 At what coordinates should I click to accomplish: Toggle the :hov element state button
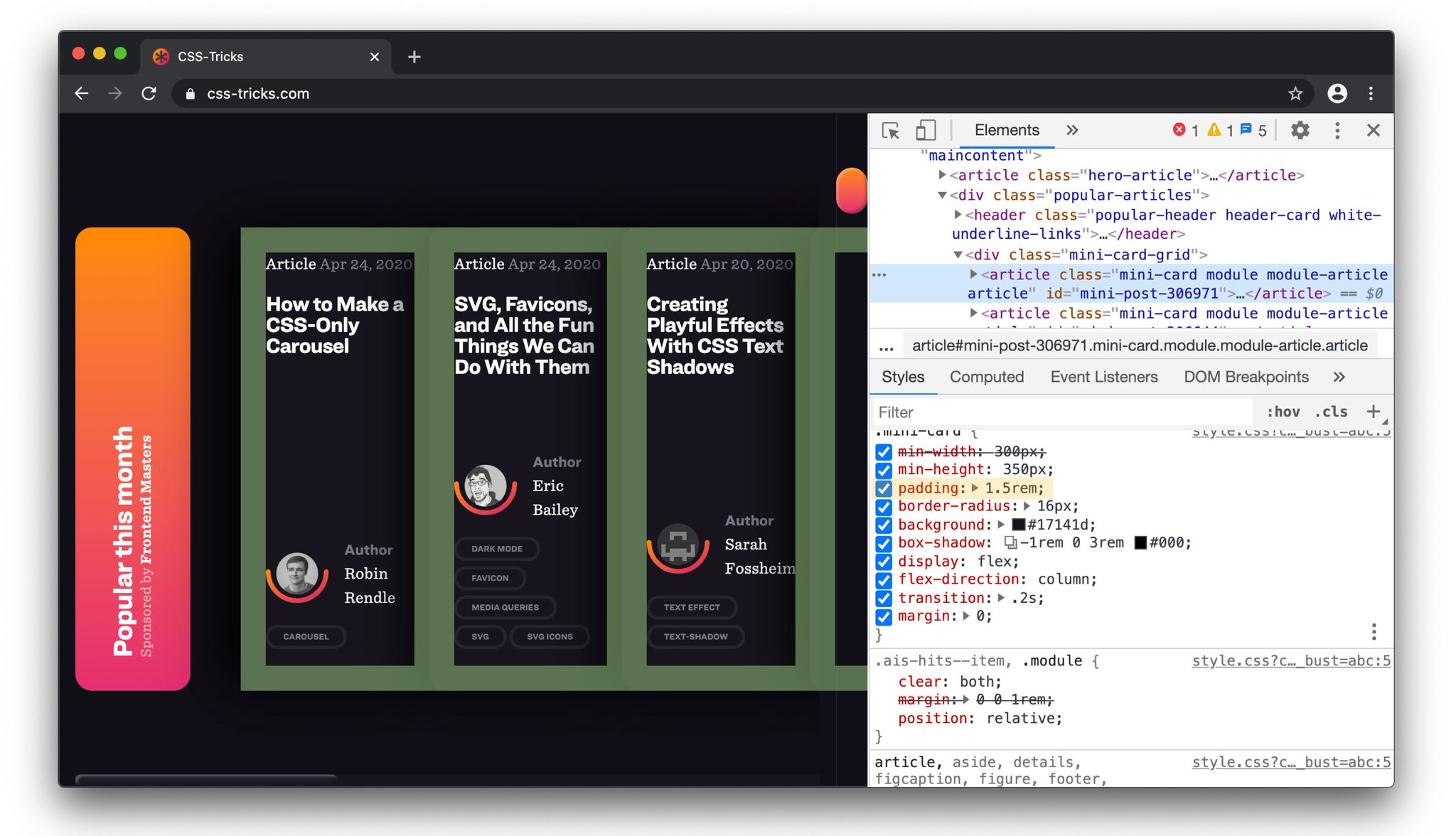pyautogui.click(x=1283, y=412)
